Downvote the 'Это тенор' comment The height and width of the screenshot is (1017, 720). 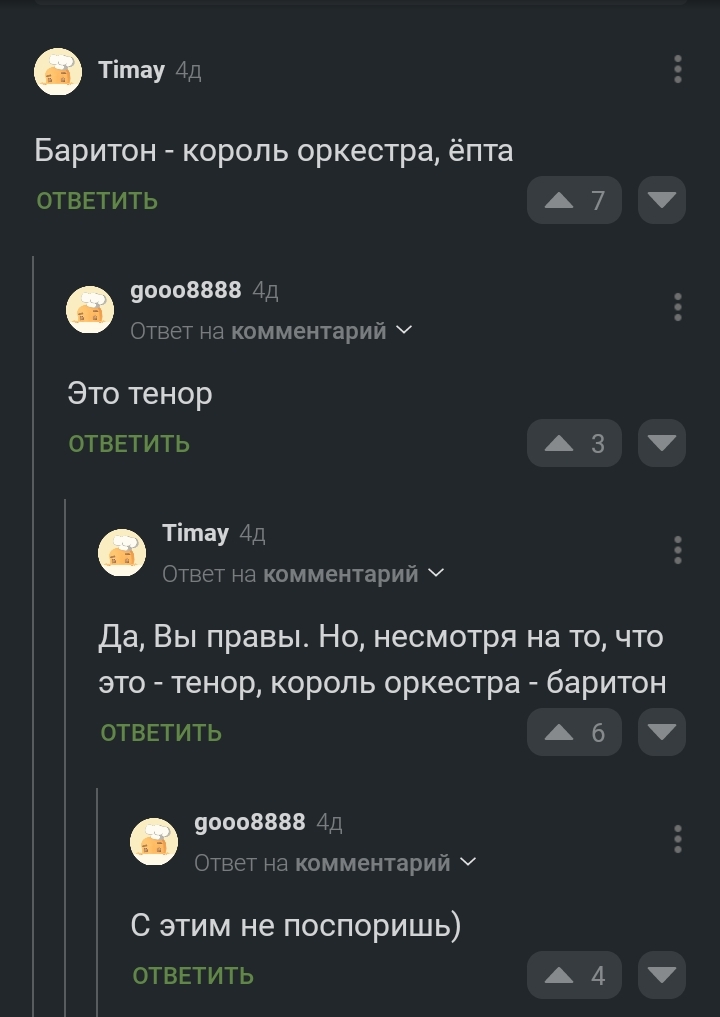661,443
